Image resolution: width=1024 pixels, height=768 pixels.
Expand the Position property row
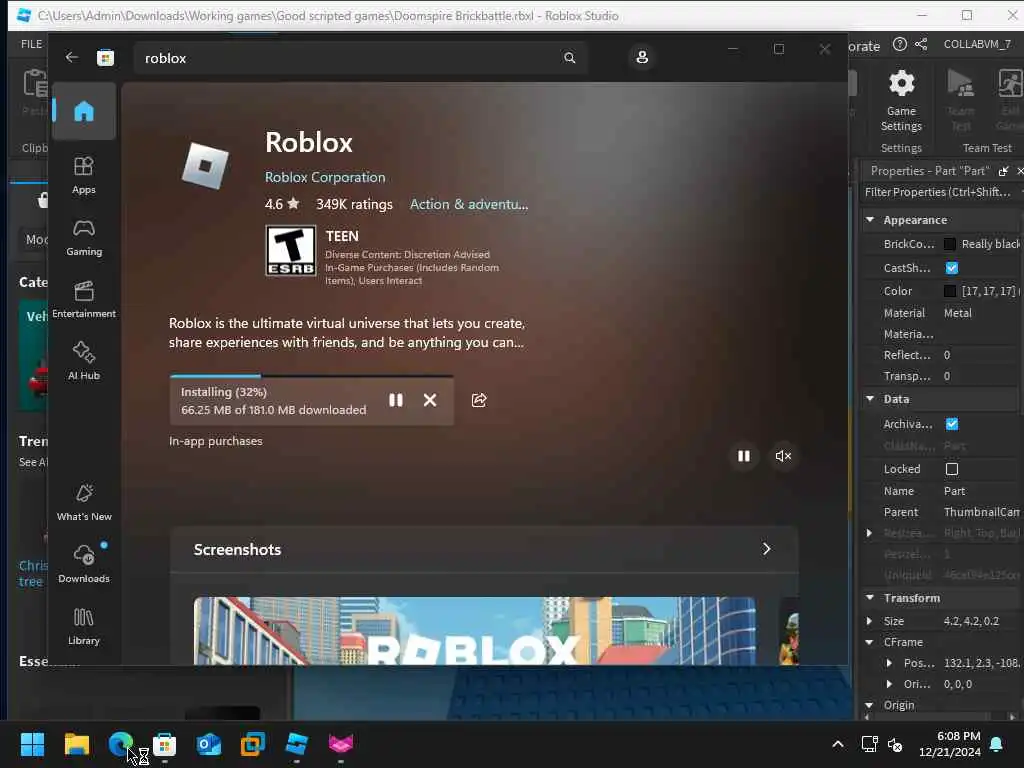click(x=889, y=663)
